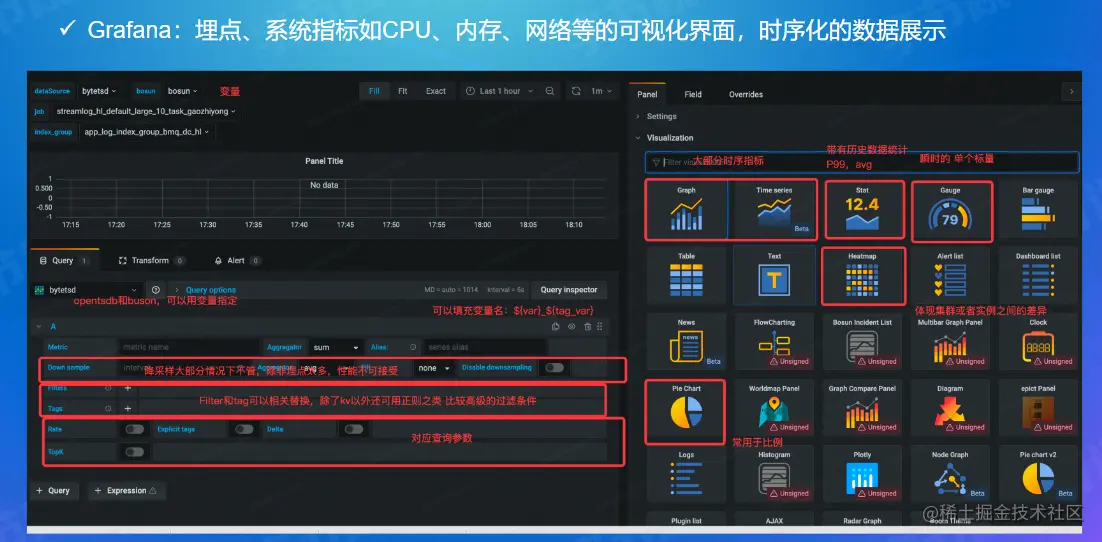Screen dimensions: 1102x542
Task: Select the Text visualization
Action: pyautogui.click(x=774, y=275)
